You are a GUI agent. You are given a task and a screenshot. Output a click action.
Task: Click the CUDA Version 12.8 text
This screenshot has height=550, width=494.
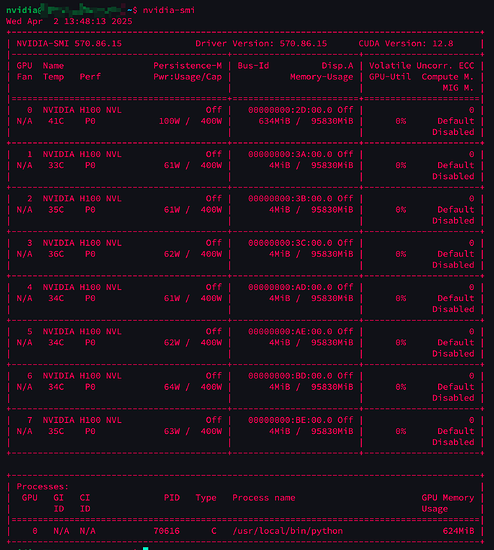[x=406, y=43]
